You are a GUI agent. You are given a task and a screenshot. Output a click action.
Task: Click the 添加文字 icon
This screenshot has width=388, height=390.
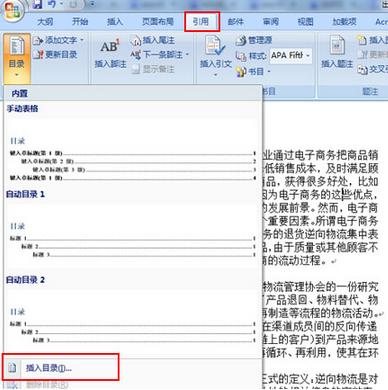38,41
